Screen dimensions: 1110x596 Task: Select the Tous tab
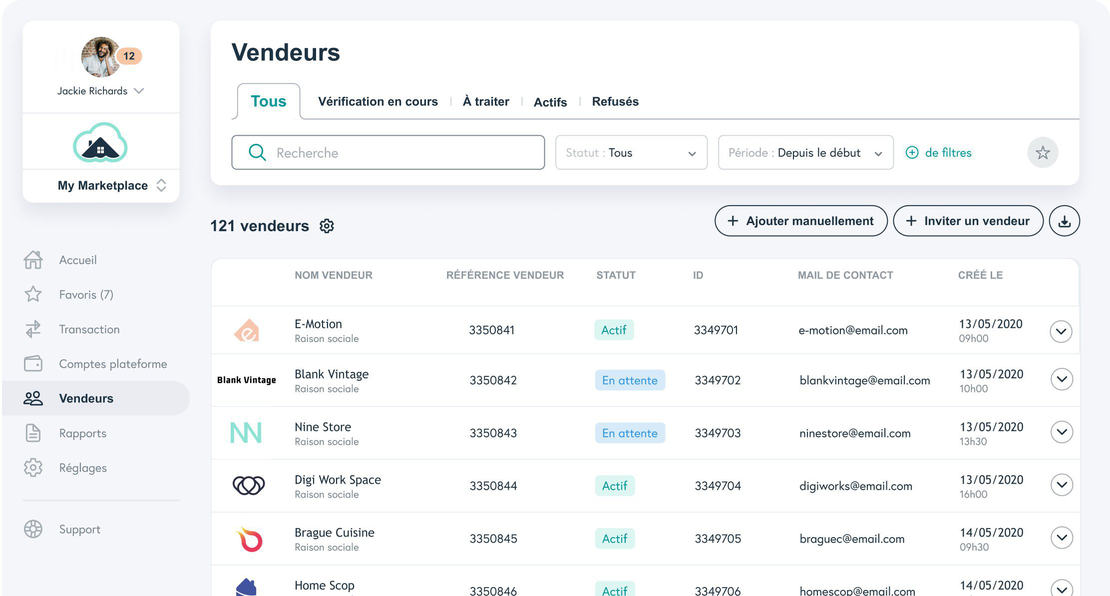click(268, 101)
